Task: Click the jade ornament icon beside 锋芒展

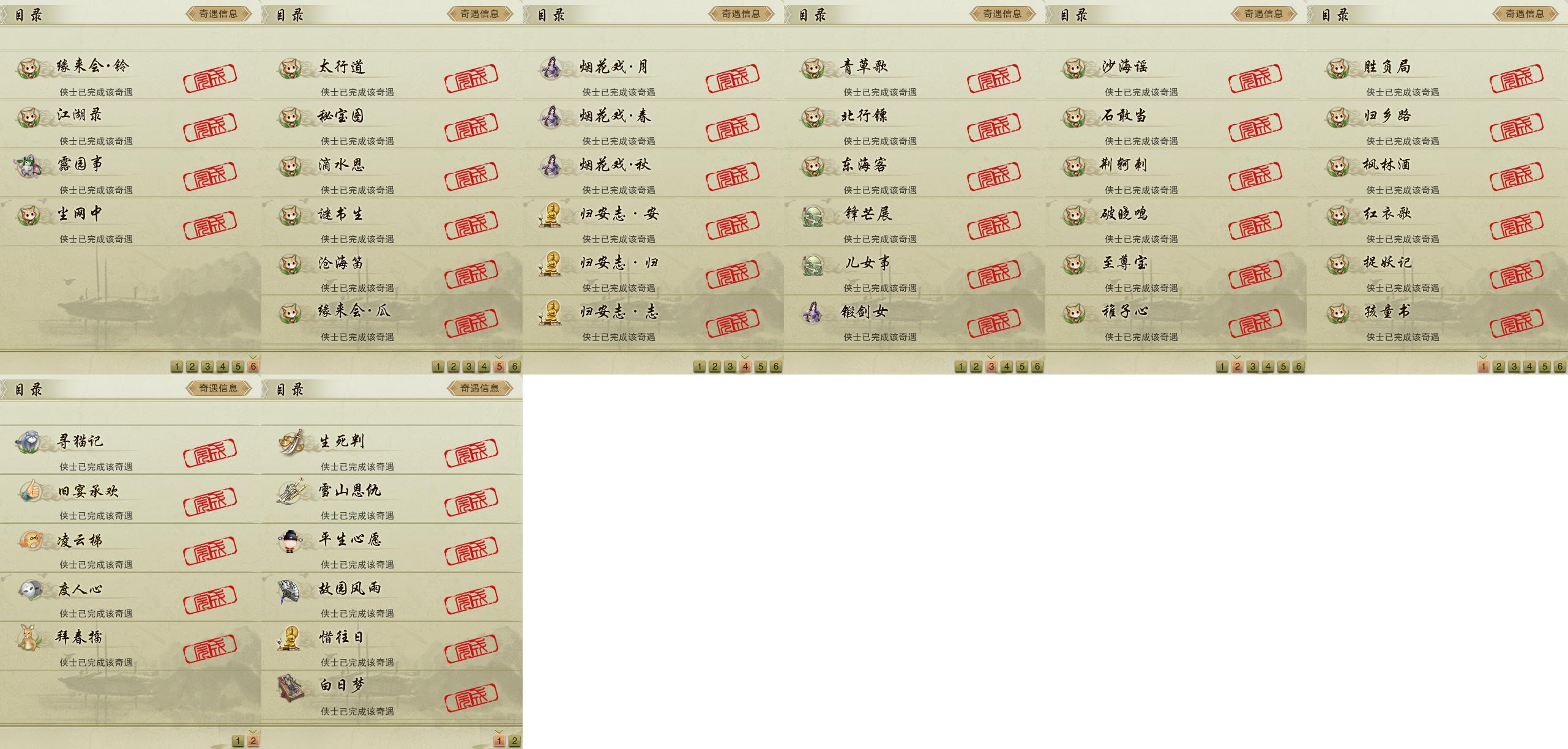Action: 814,215
